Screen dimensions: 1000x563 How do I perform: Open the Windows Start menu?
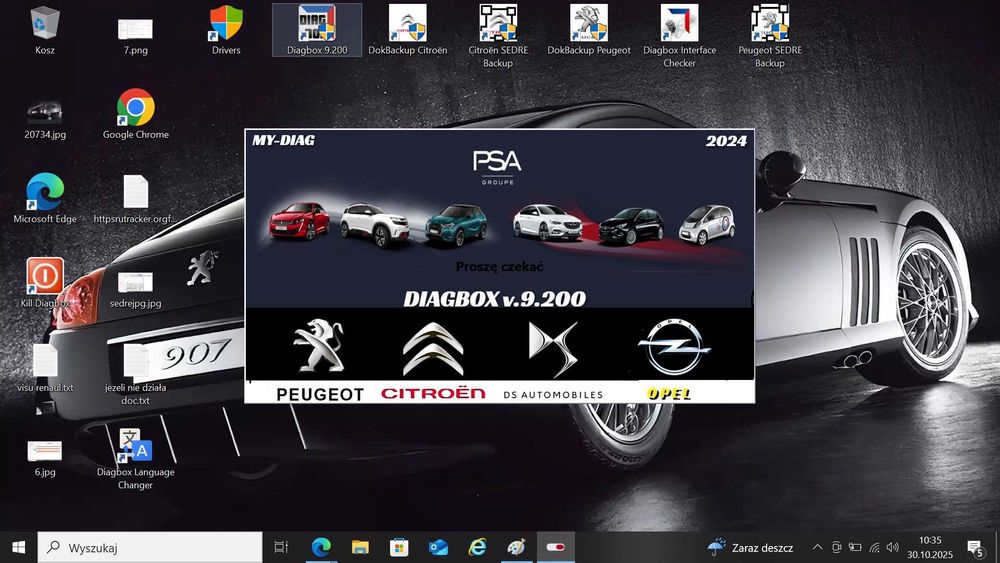tap(18, 547)
